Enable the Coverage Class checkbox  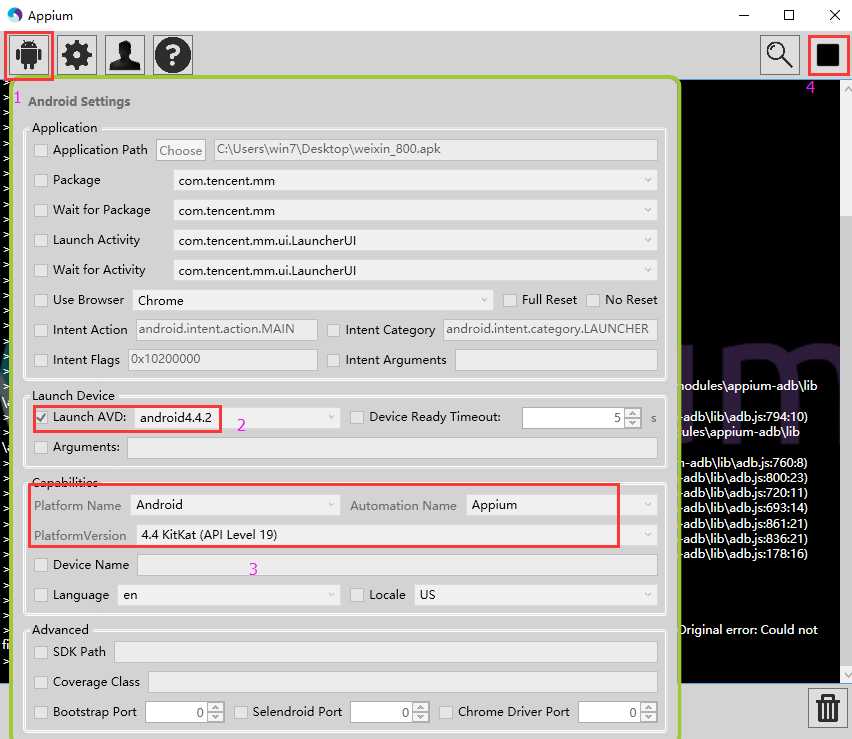(x=41, y=682)
